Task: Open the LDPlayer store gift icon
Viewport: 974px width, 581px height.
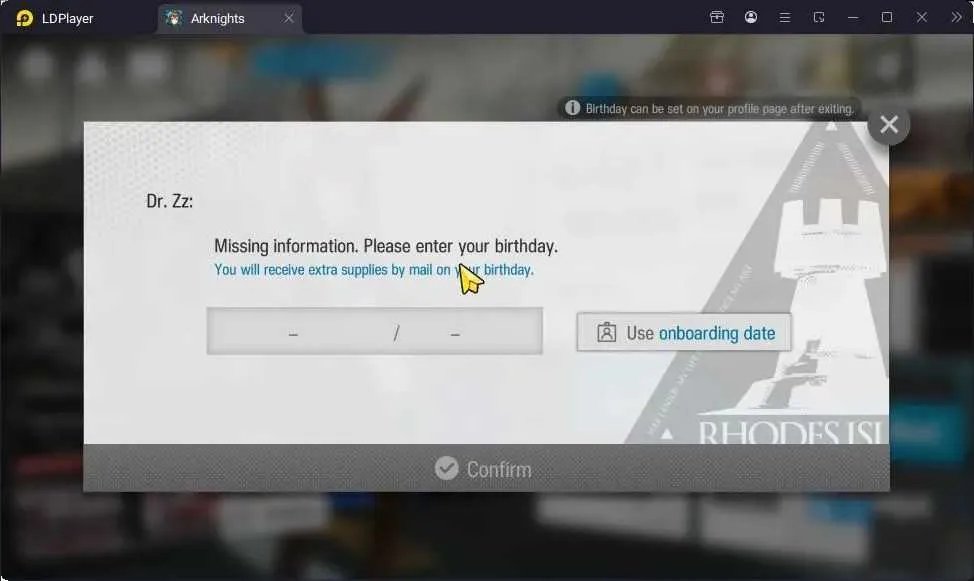Action: click(717, 17)
